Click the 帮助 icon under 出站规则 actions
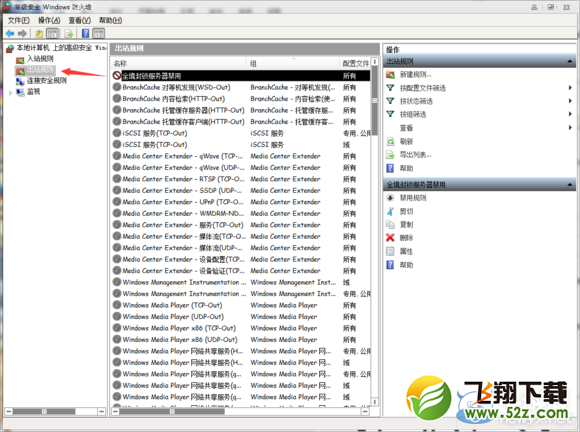This screenshot has width=580, height=432. 390,168
